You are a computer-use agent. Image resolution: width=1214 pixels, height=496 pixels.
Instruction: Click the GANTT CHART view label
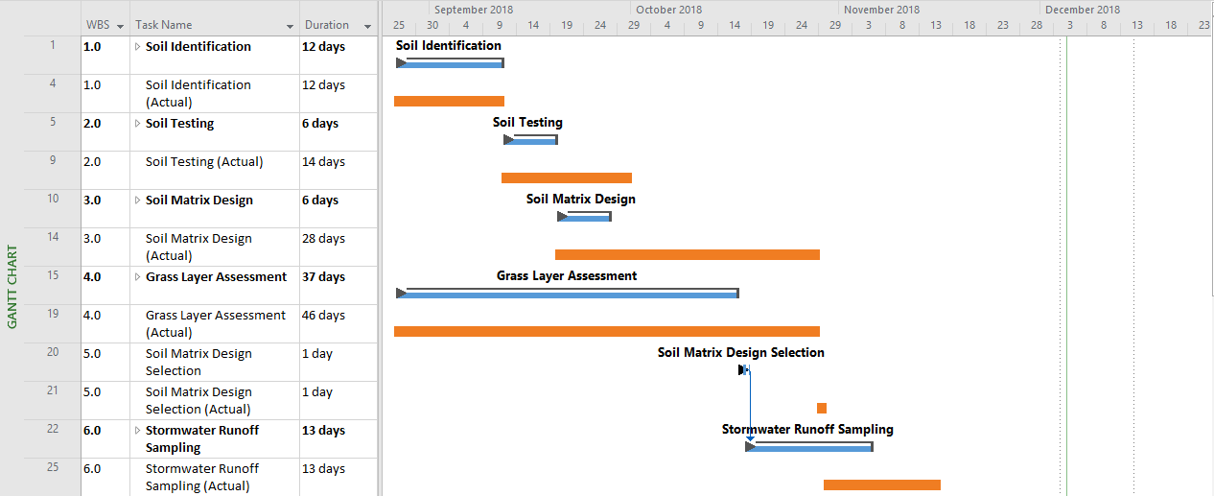(12, 286)
